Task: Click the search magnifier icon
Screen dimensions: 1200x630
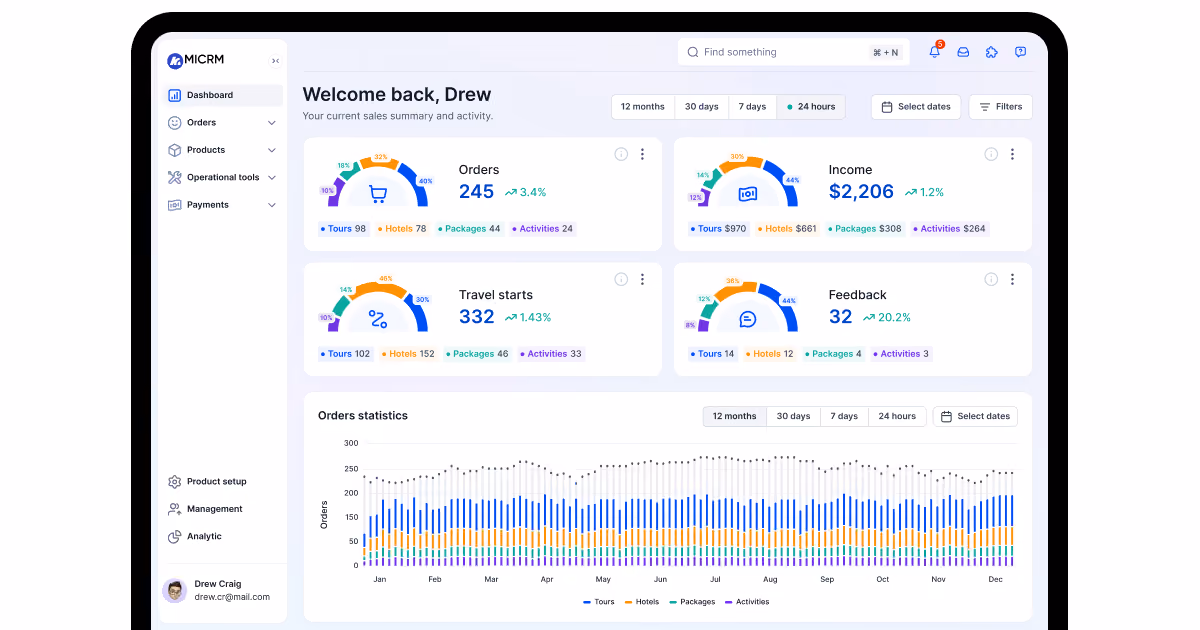Action: [693, 52]
